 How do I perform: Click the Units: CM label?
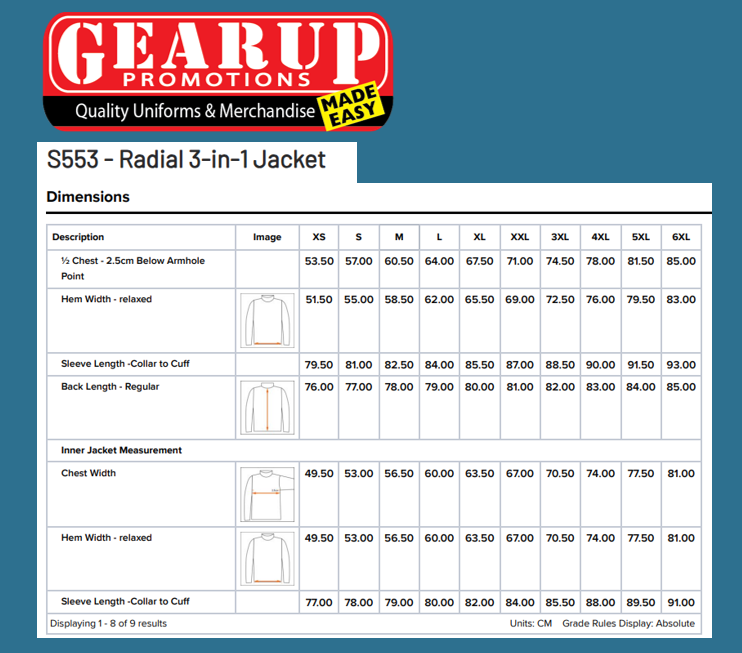point(531,624)
